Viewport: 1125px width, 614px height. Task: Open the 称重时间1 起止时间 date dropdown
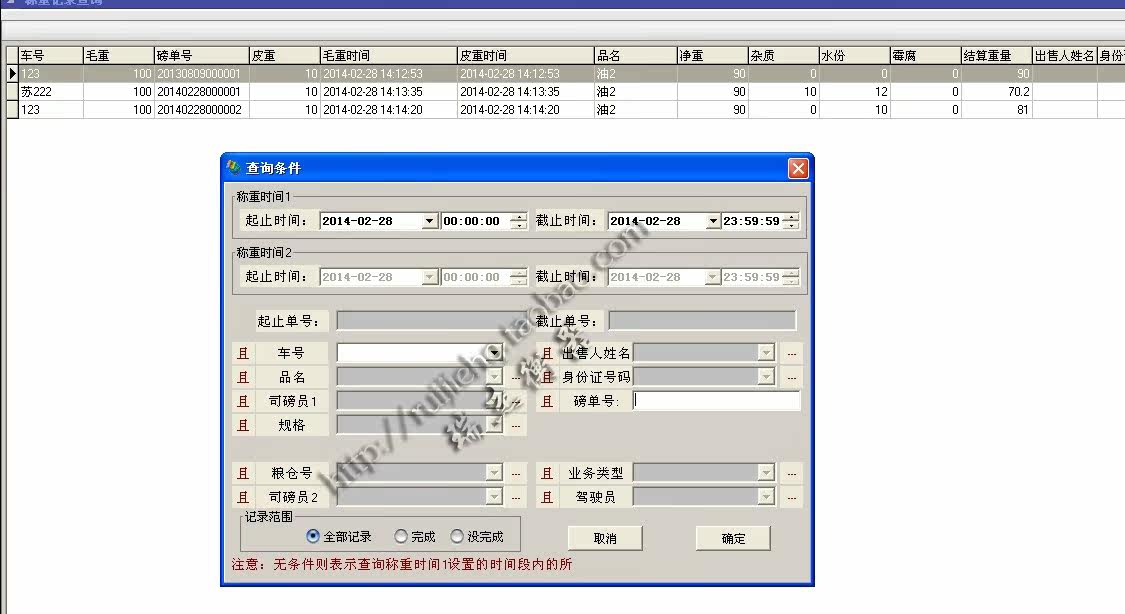coord(430,221)
